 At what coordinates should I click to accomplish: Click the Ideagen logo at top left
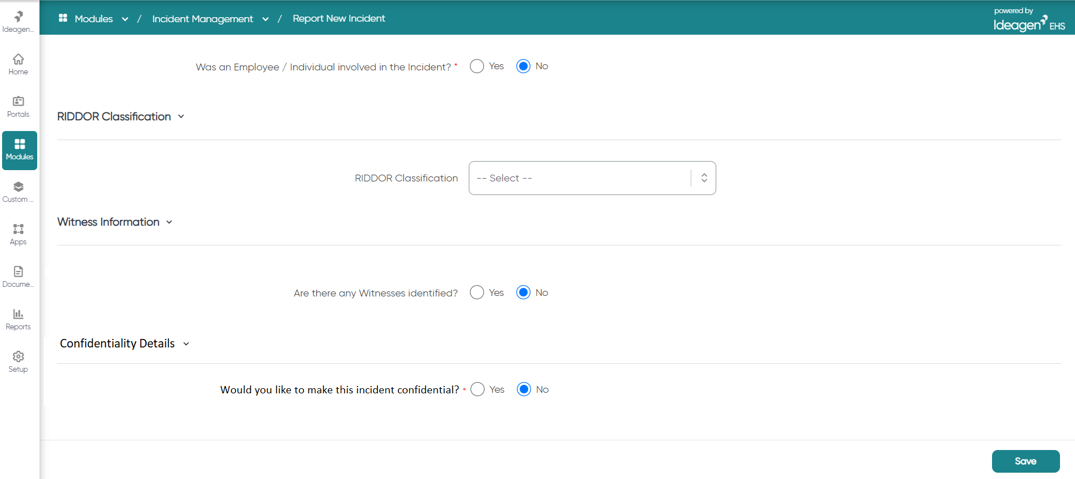pyautogui.click(x=19, y=21)
